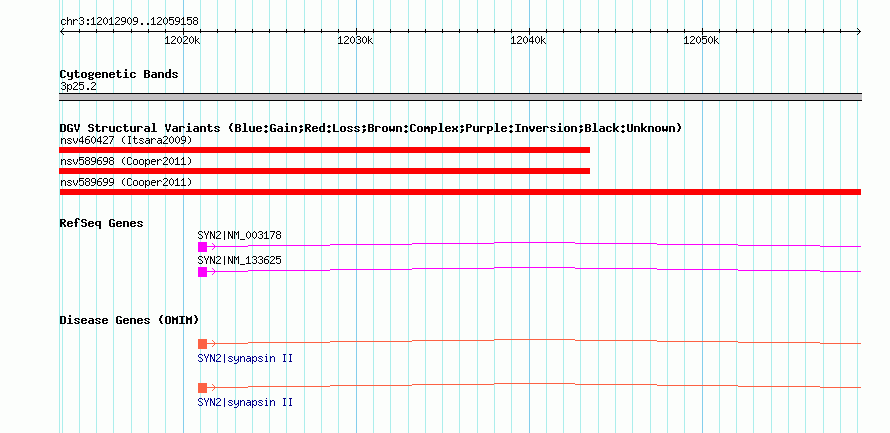The width and height of the screenshot is (890, 433).
Task: Click the right arrowhead of the ruler
Action: click(859, 31)
